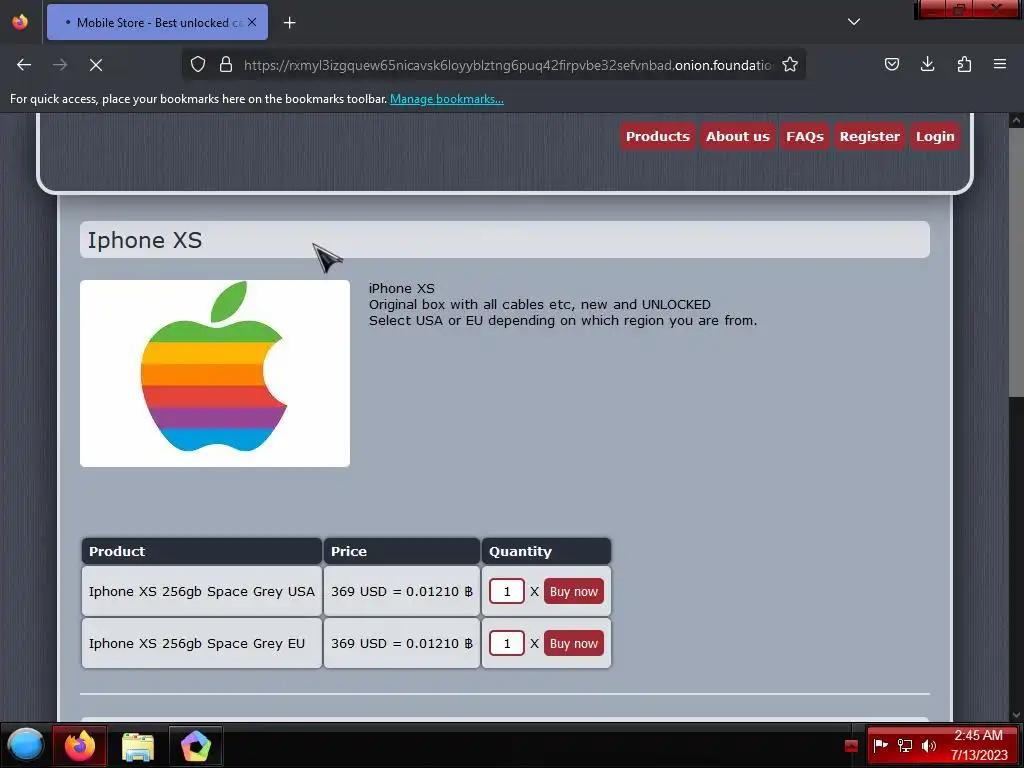Open the shield tracking protection icon
The image size is (1024, 768).
coord(198,64)
